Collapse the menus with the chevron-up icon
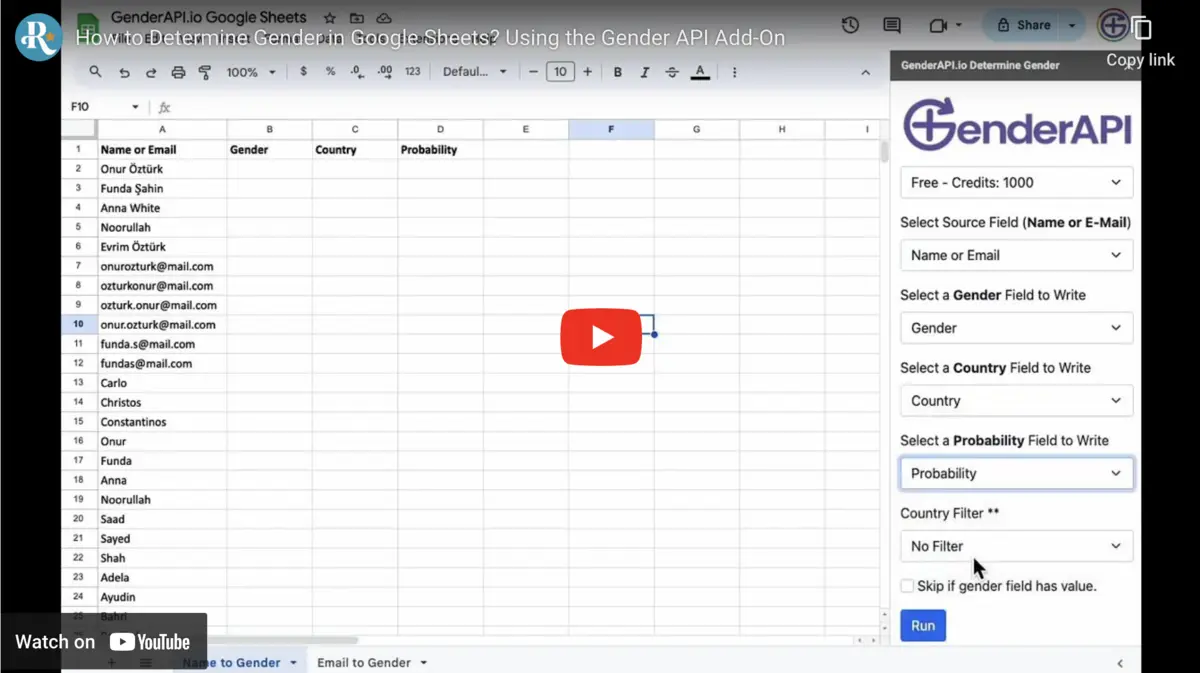Screen dimensions: 1200x673 pos(867,72)
